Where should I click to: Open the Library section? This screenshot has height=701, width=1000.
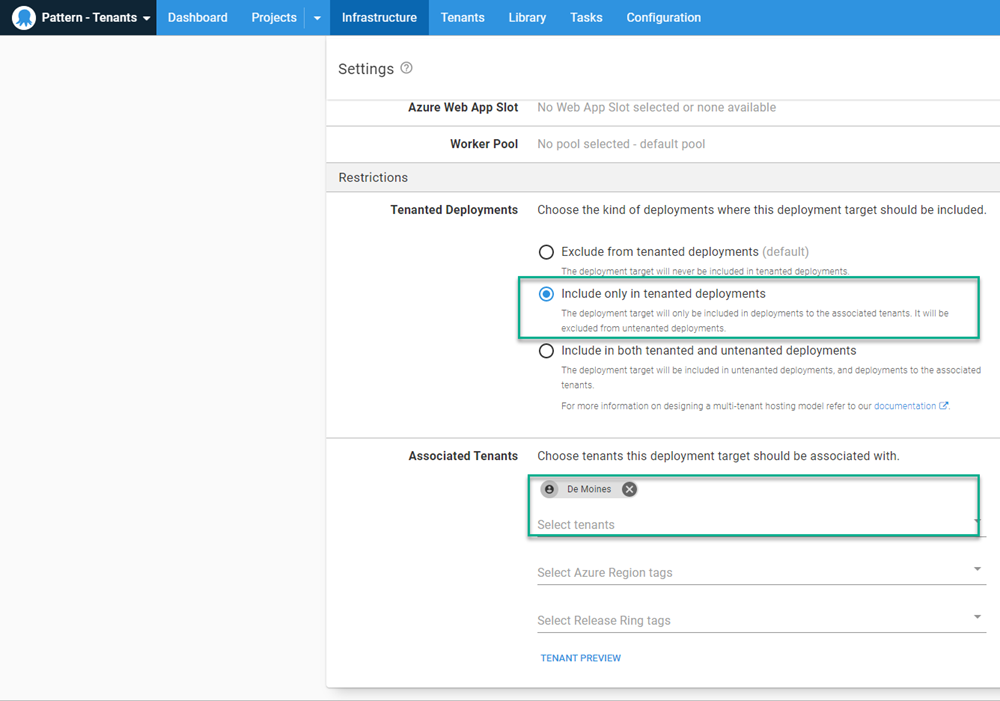(527, 18)
